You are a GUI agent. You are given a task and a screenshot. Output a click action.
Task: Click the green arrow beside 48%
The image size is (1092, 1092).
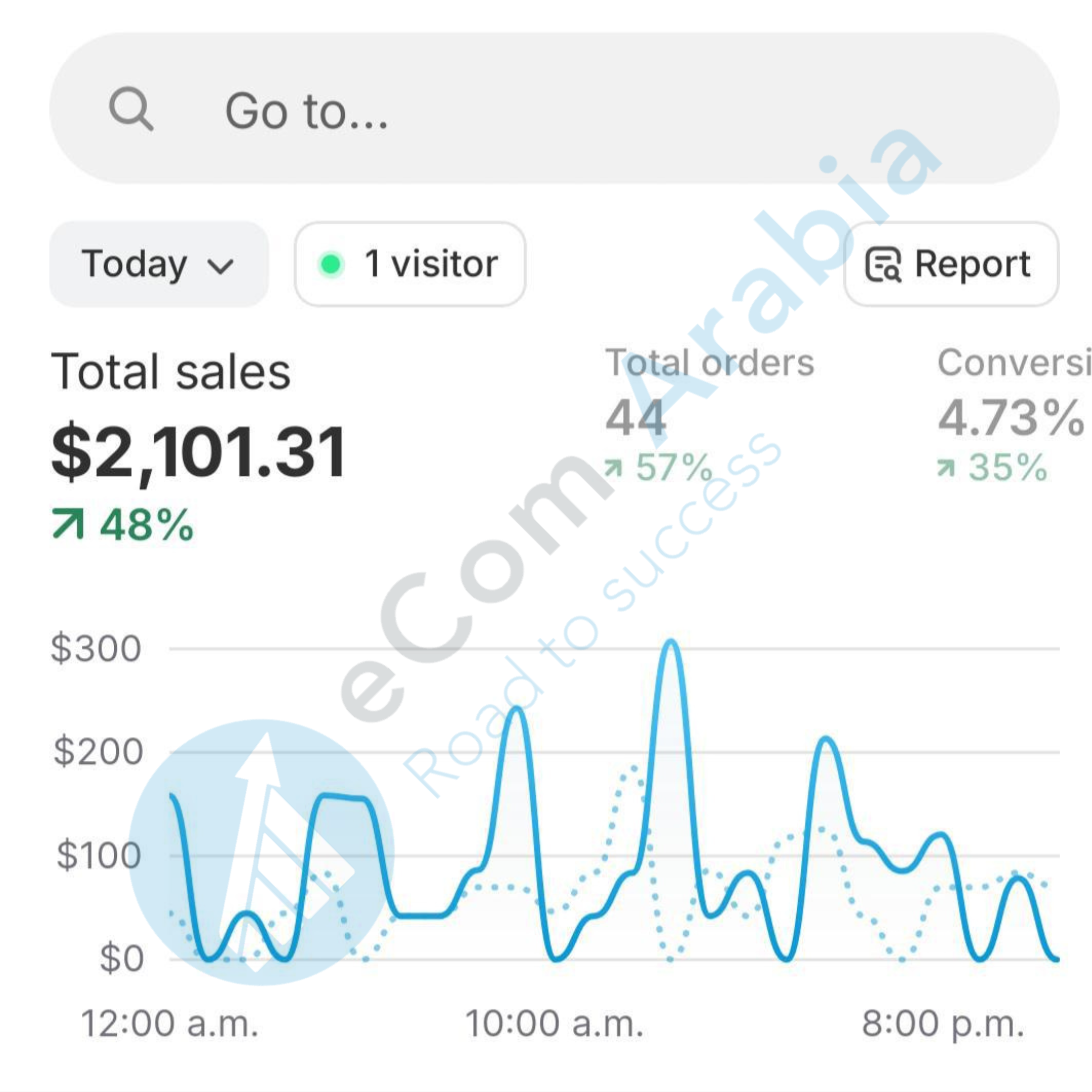point(68,524)
